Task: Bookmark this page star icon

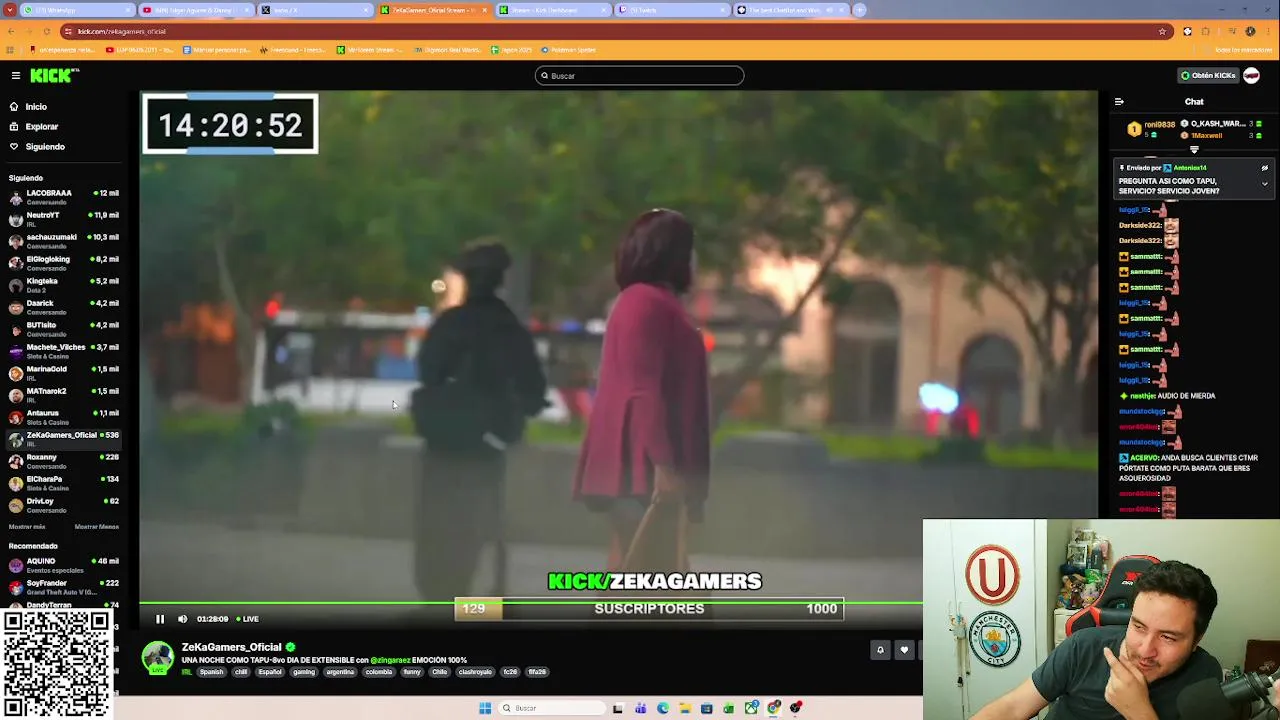Action: point(1162,31)
